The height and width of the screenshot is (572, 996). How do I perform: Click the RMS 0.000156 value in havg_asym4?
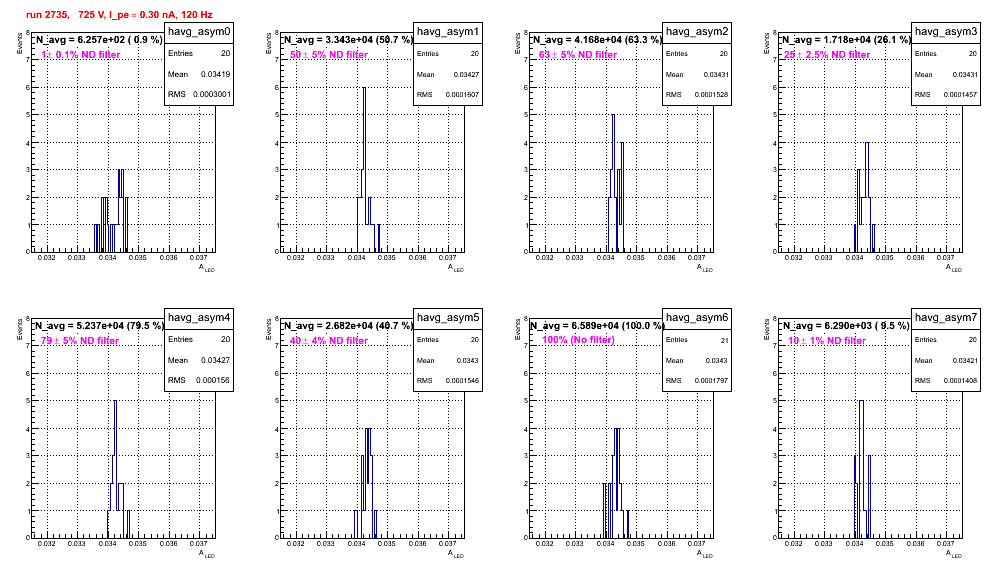213,380
